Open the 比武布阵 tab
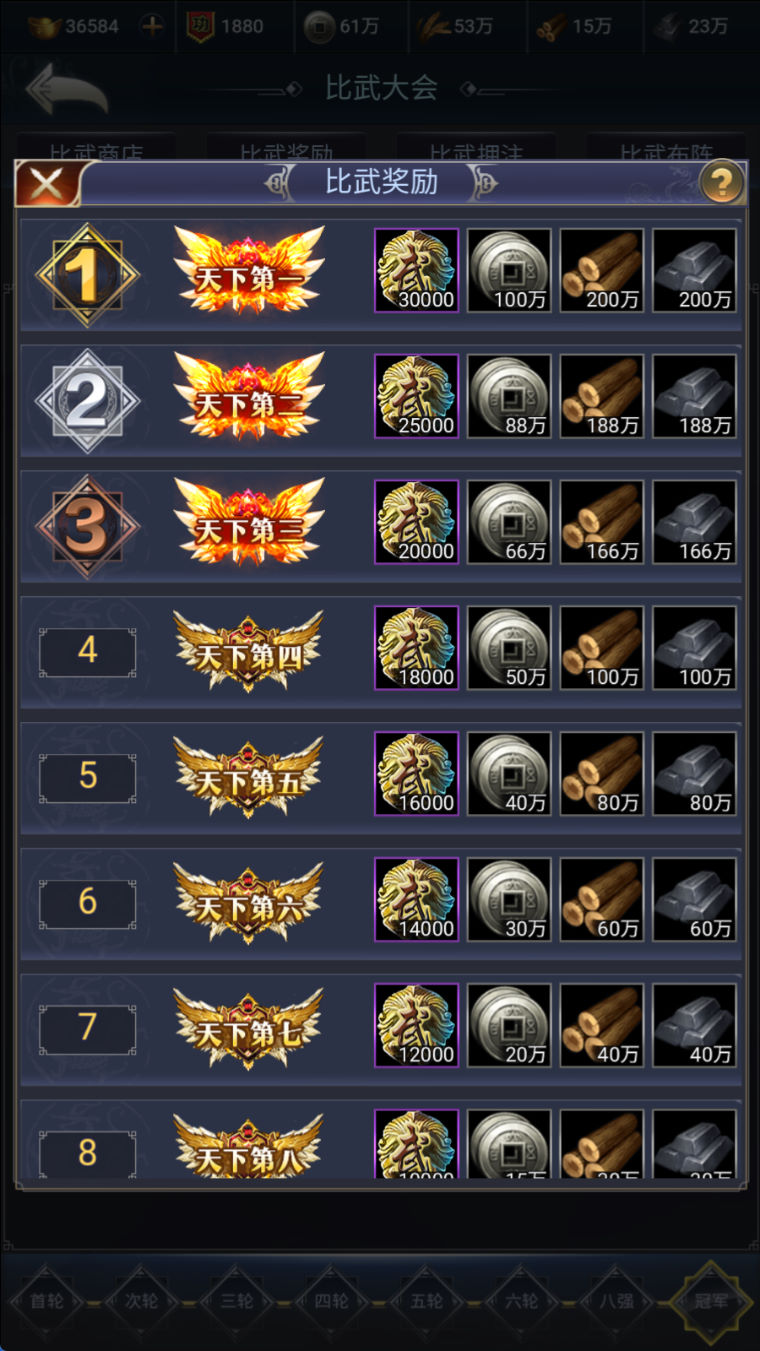 click(665, 148)
